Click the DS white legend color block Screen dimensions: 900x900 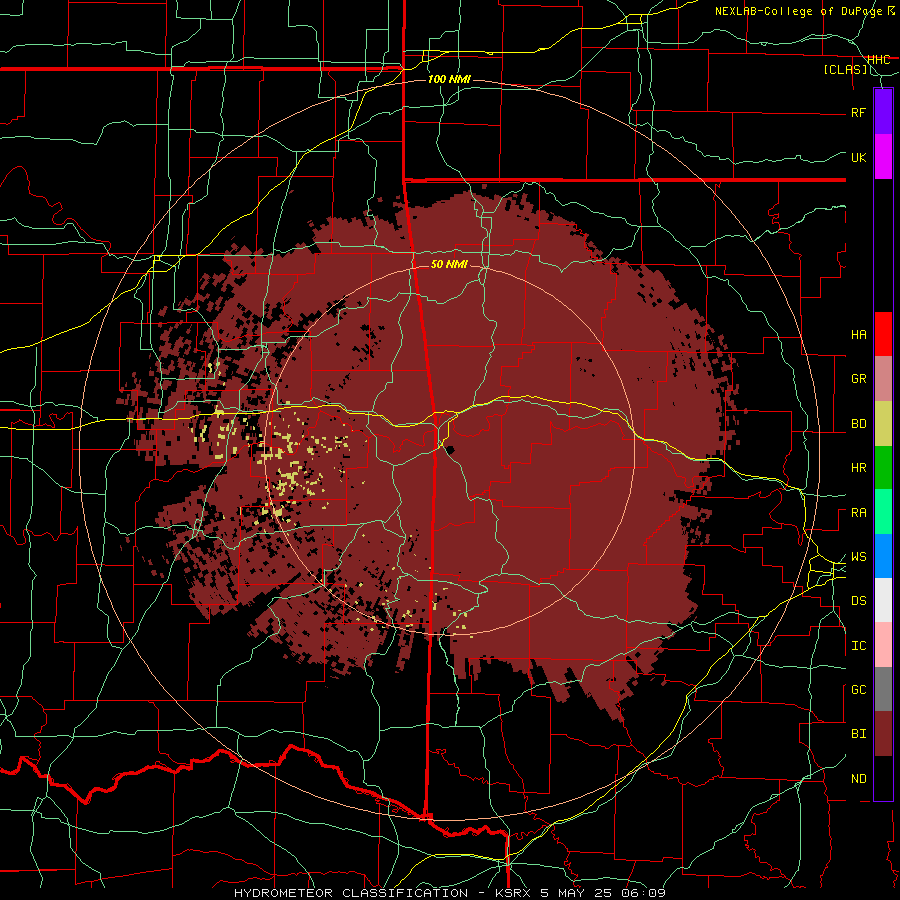tap(883, 600)
